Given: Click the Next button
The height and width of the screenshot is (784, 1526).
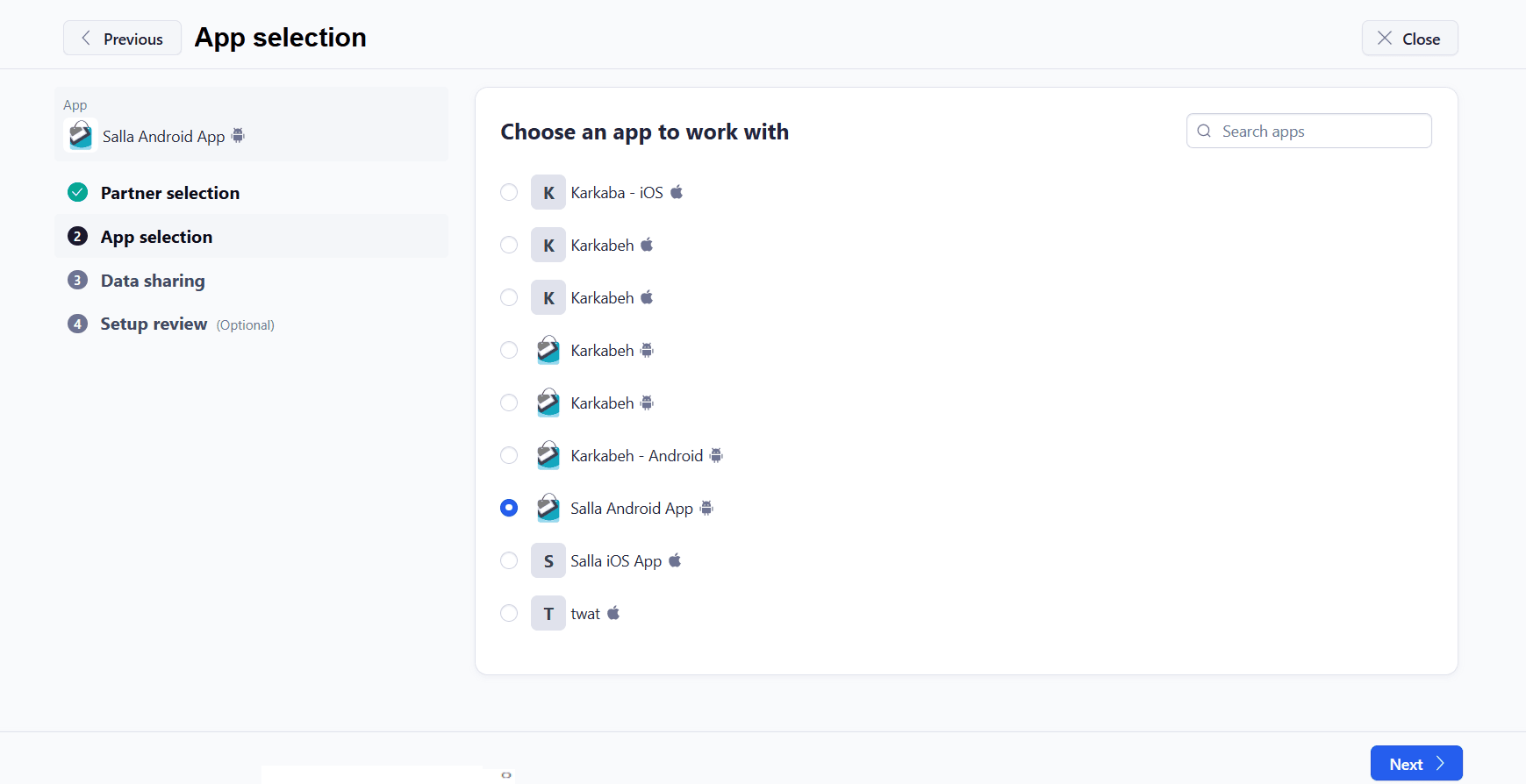Looking at the screenshot, I should pos(1415,764).
